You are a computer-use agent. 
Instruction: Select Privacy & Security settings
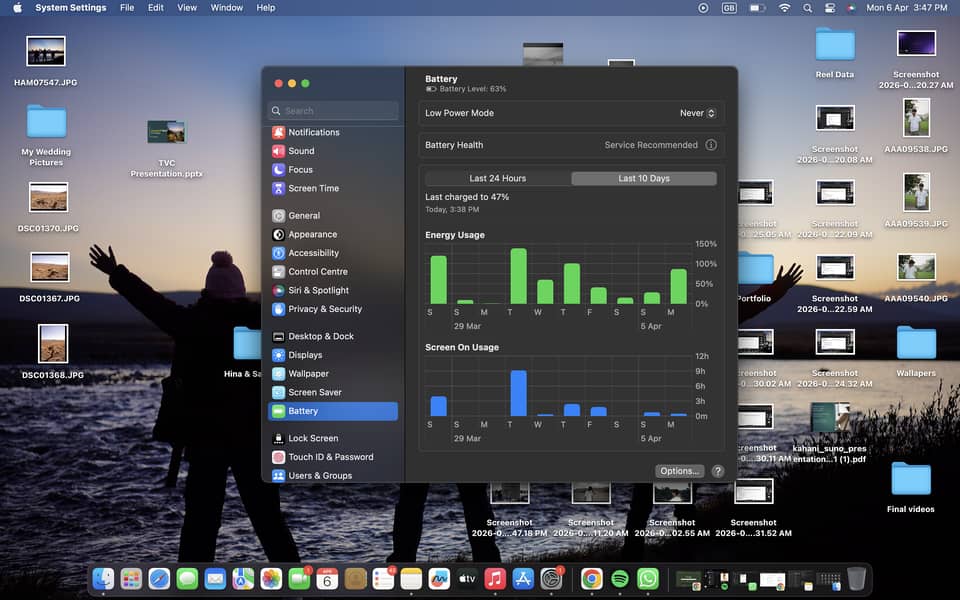coord(324,309)
